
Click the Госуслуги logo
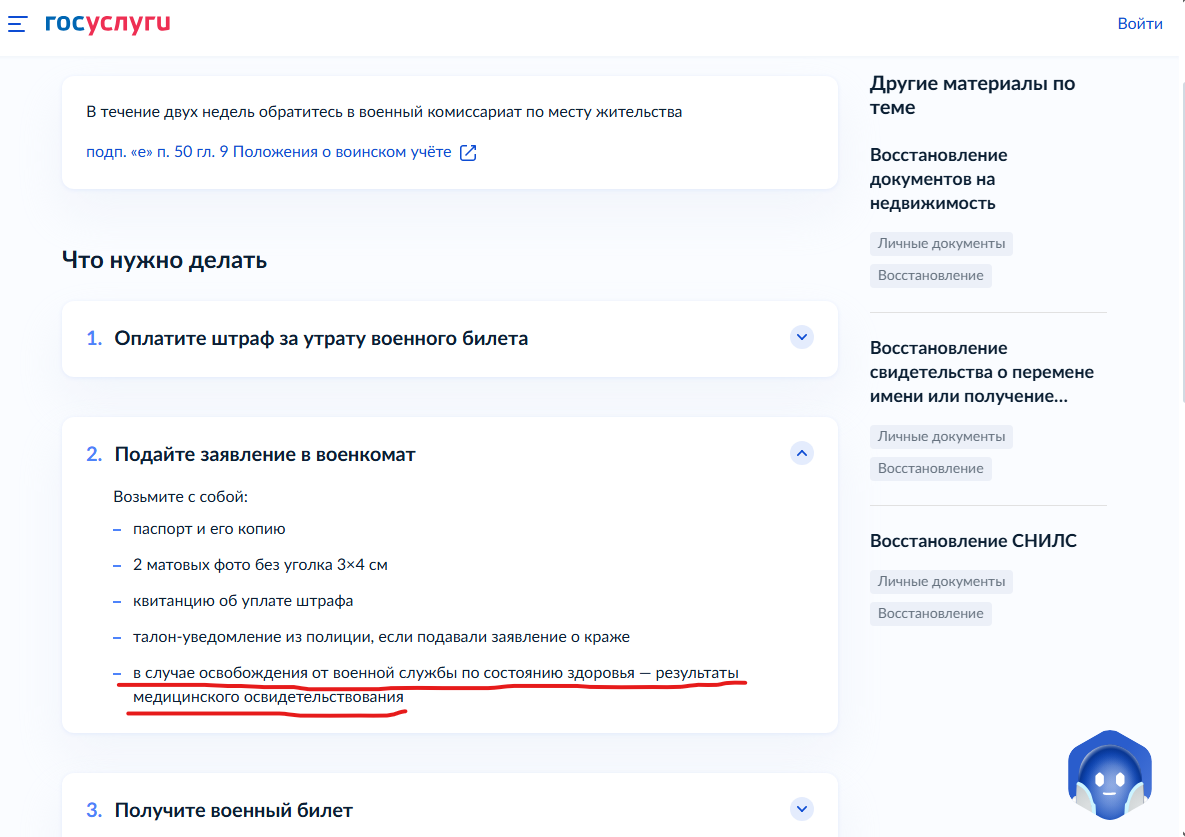click(107, 23)
